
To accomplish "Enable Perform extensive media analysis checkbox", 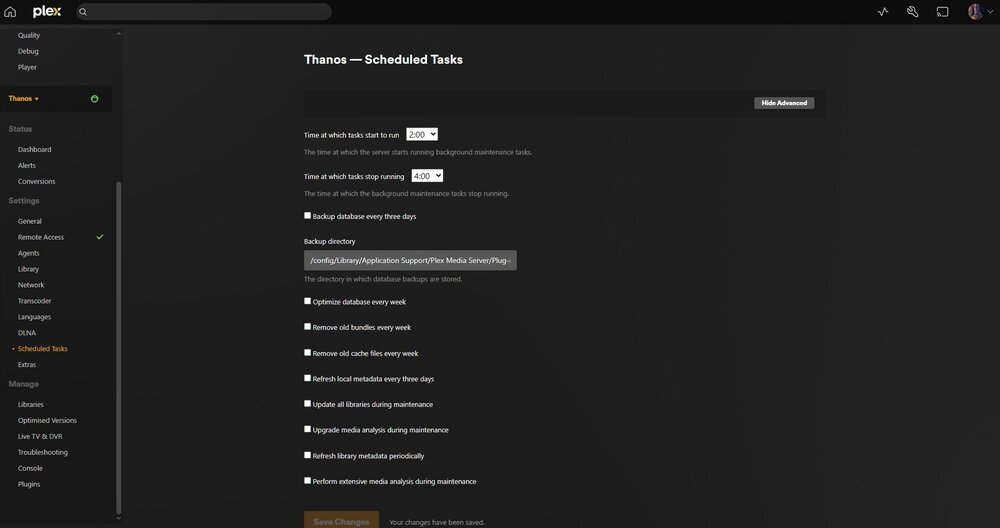I will pos(307,481).
